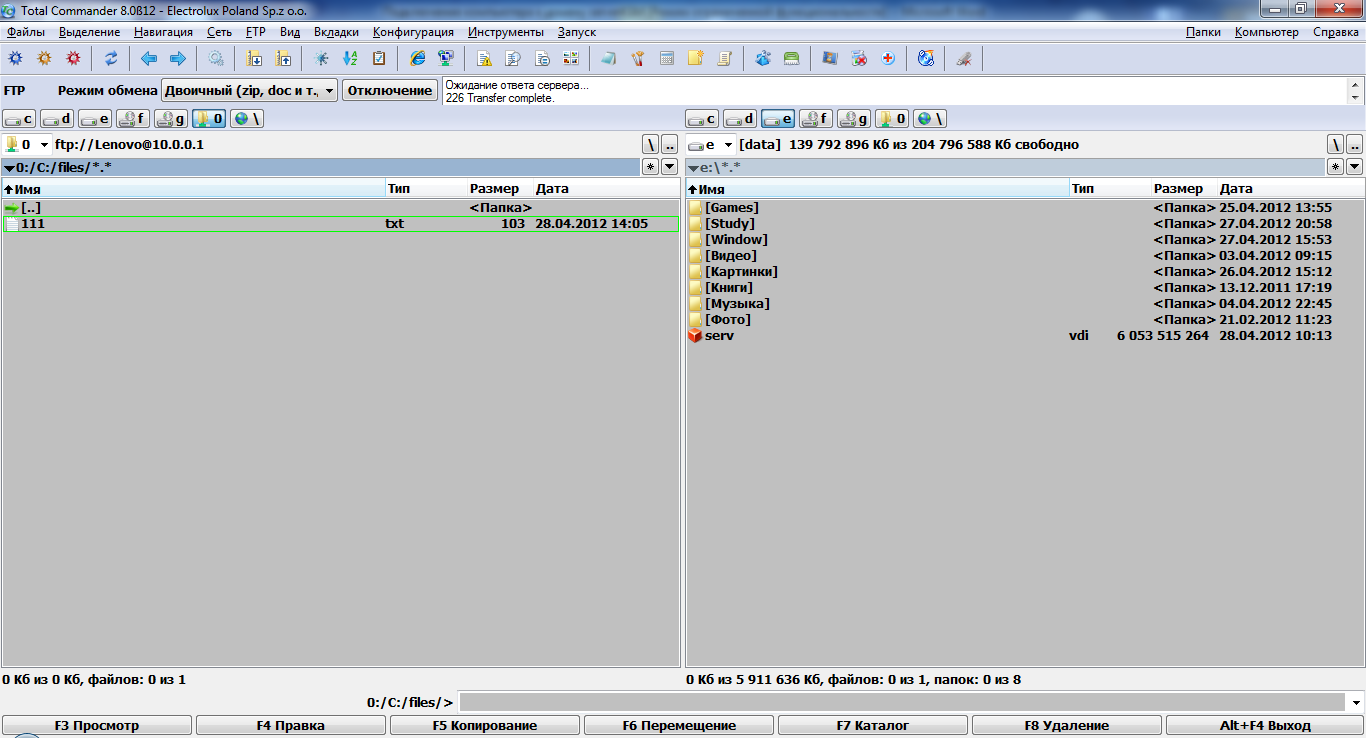Pack files with folder down-arrow icon
Image resolution: width=1366 pixels, height=738 pixels.
(x=254, y=58)
